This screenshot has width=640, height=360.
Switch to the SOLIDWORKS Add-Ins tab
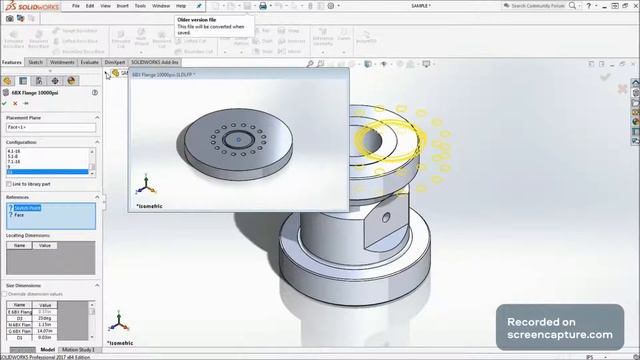coord(155,62)
